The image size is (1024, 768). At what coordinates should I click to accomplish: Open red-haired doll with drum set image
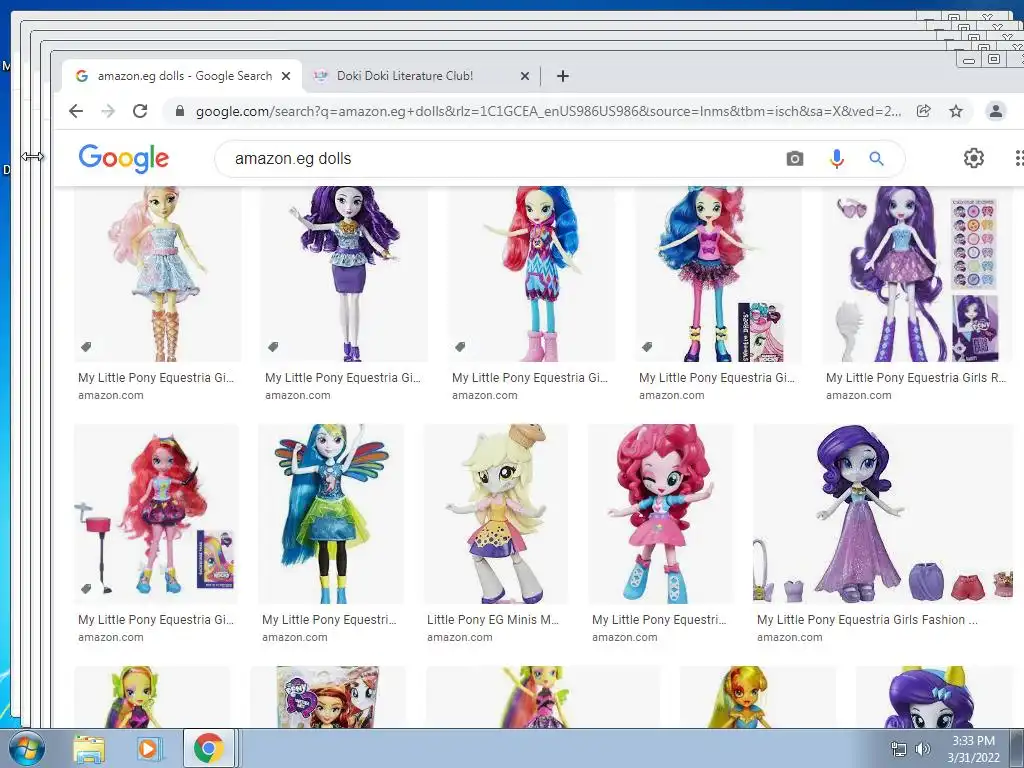(156, 514)
